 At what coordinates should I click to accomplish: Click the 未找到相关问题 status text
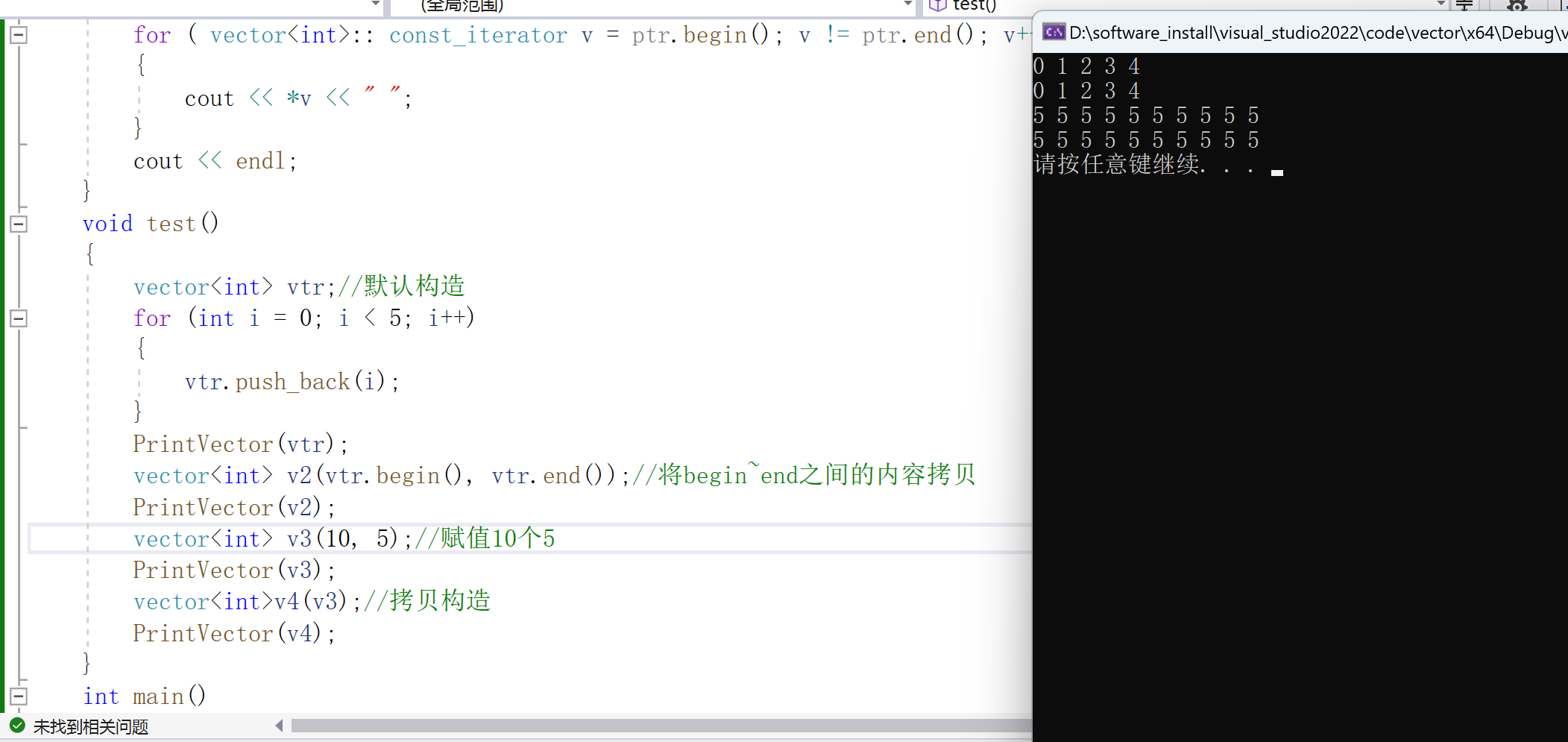91,726
